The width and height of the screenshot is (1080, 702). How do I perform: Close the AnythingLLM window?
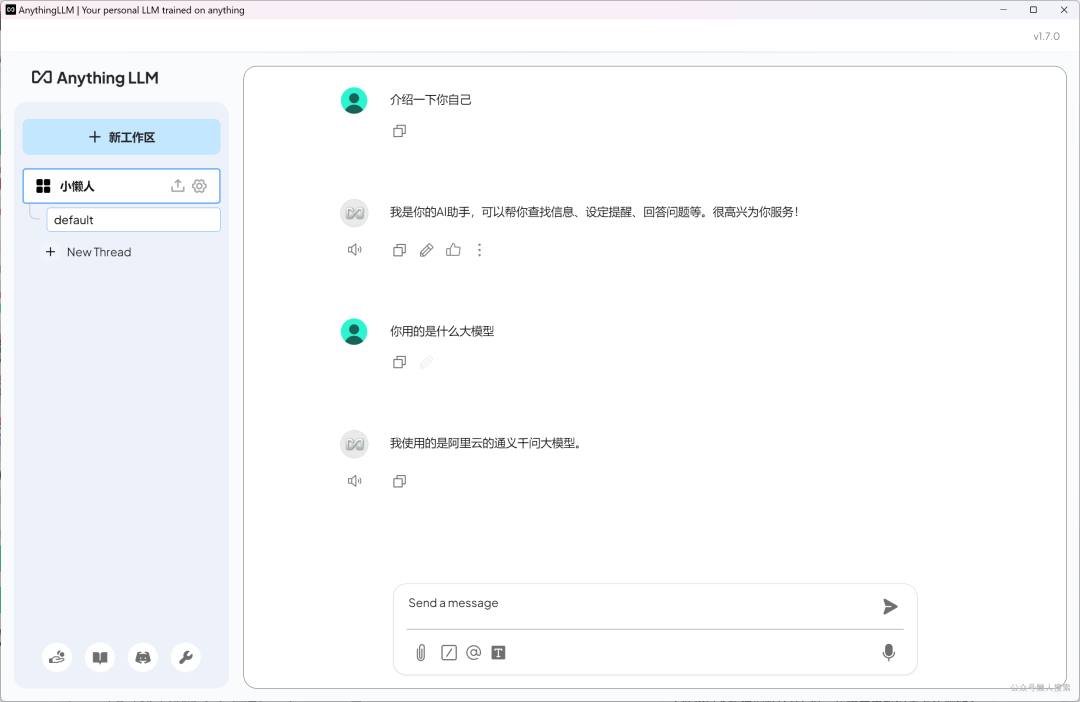pos(1063,10)
